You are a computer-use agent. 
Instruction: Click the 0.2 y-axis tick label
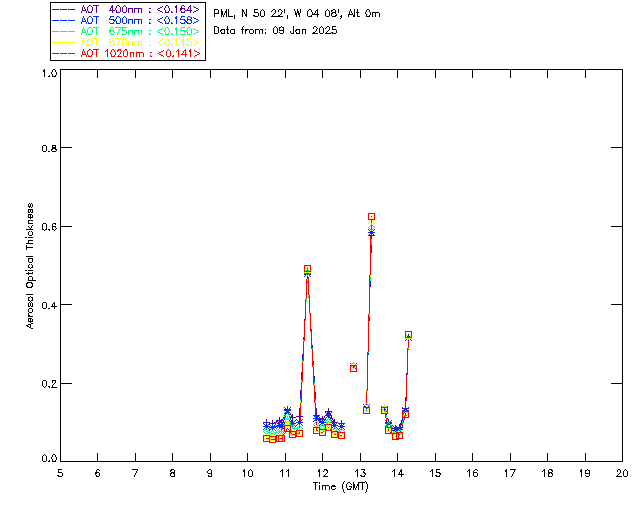(49, 384)
